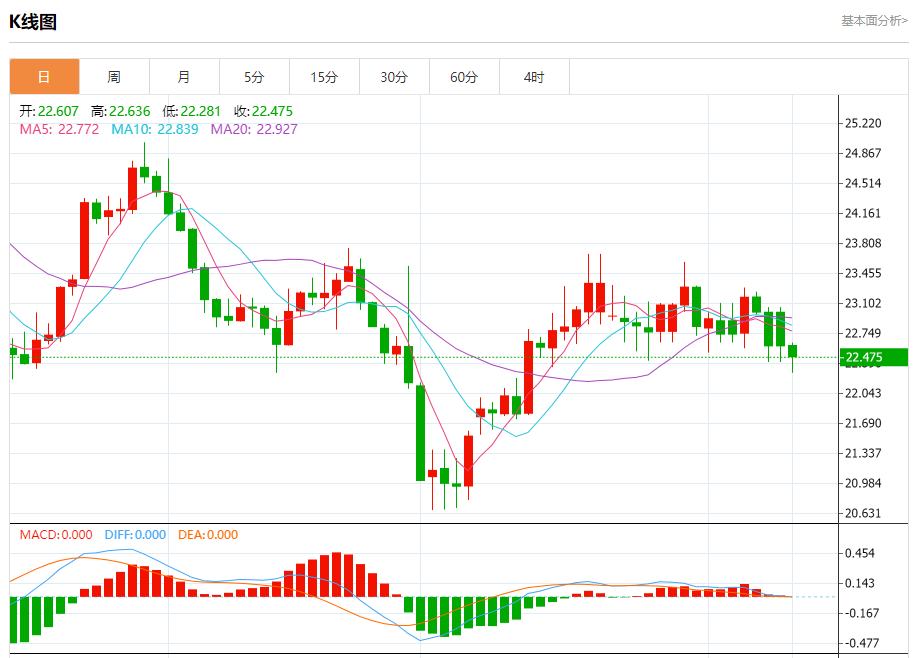Viewport: 919px width, 658px height.
Task: Switch to the 5分 interval tab
Action: pos(254,77)
